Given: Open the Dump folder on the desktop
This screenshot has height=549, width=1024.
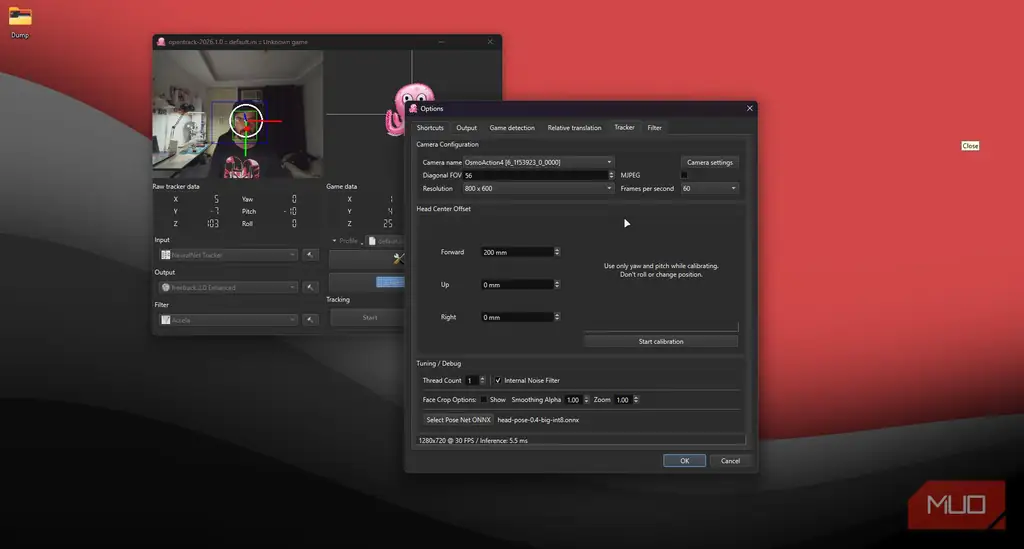Looking at the screenshot, I should [20, 22].
